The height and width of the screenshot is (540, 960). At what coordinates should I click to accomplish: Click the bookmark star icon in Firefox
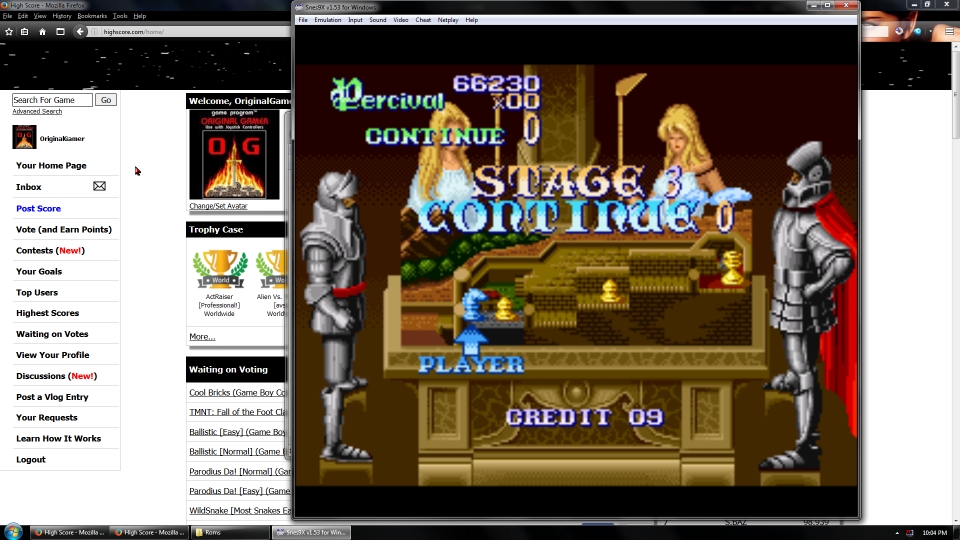tap(9, 32)
